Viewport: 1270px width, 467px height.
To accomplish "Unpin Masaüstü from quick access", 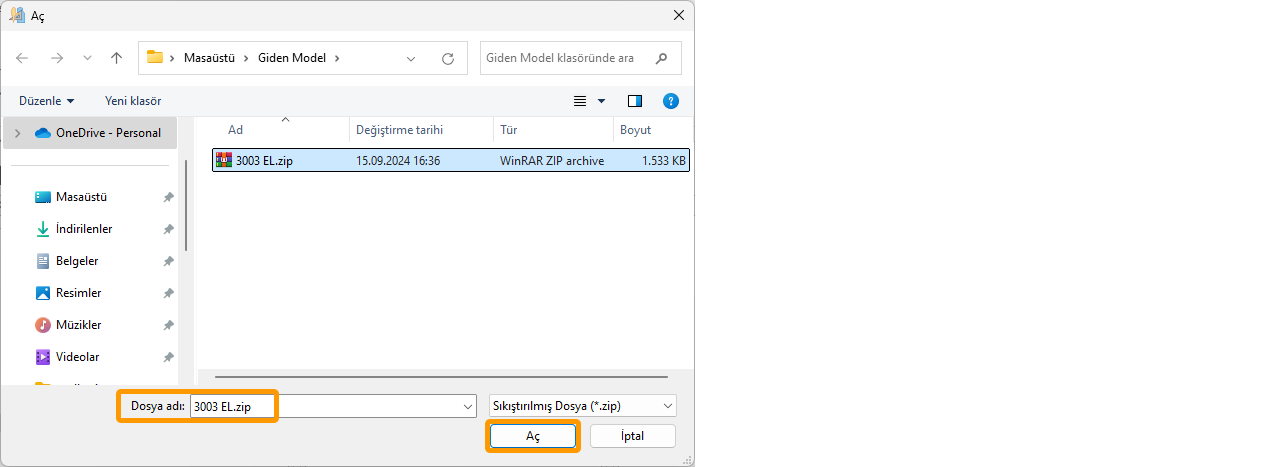I will [168, 197].
